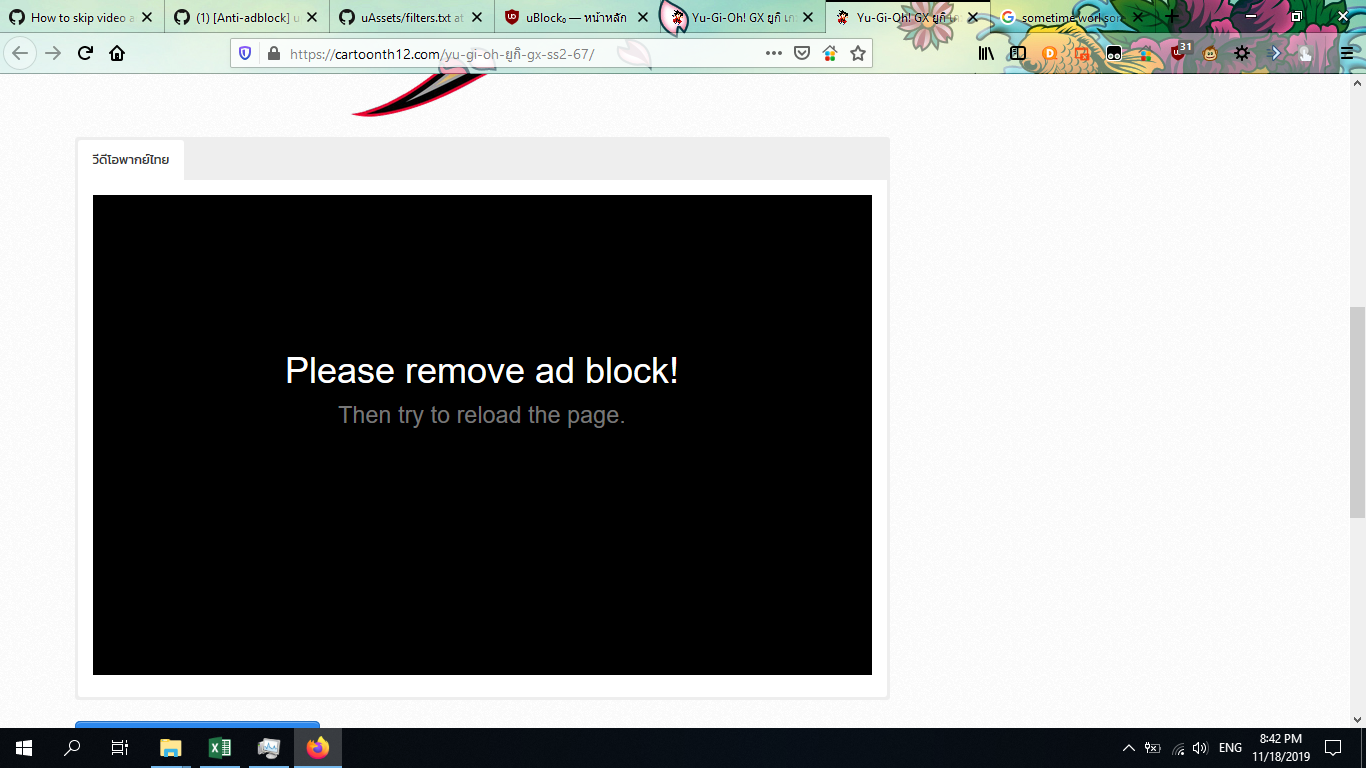Click the monkey-faced userscript extension icon
Viewport: 1366px width, 768px height.
tap(1211, 54)
